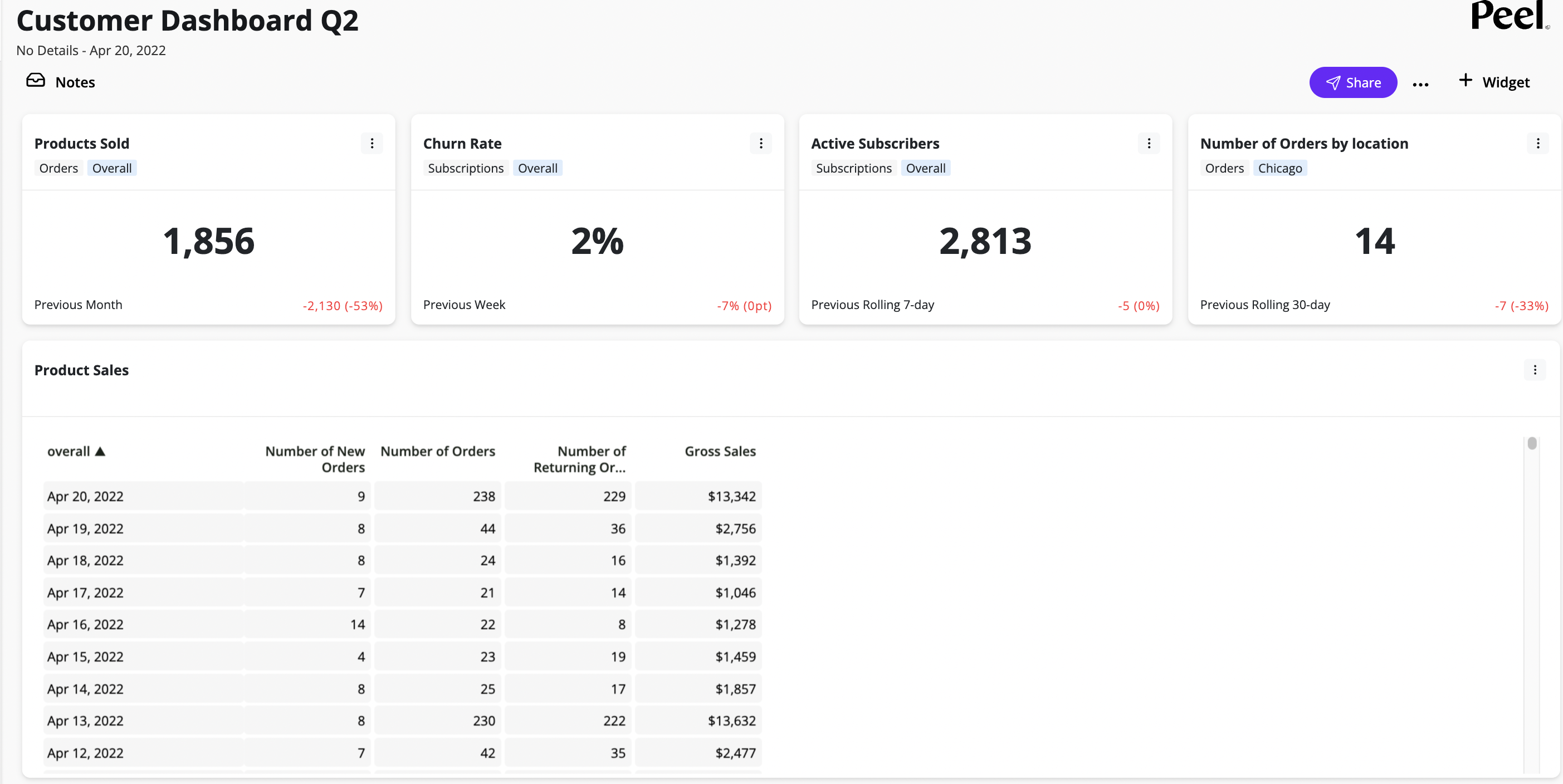Screen dimensions: 1563x784
Task: Open Product Sales widget kebab menu
Action: pos(1535,370)
